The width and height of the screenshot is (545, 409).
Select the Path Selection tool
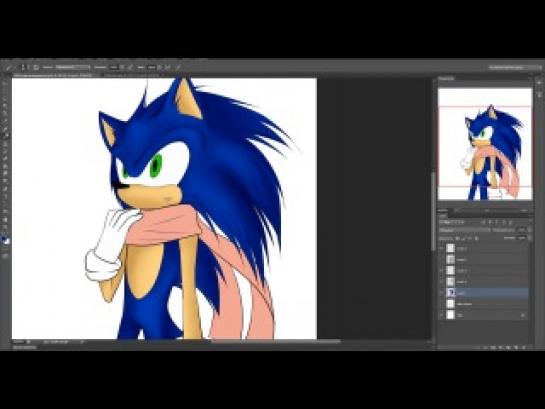click(x=6, y=204)
